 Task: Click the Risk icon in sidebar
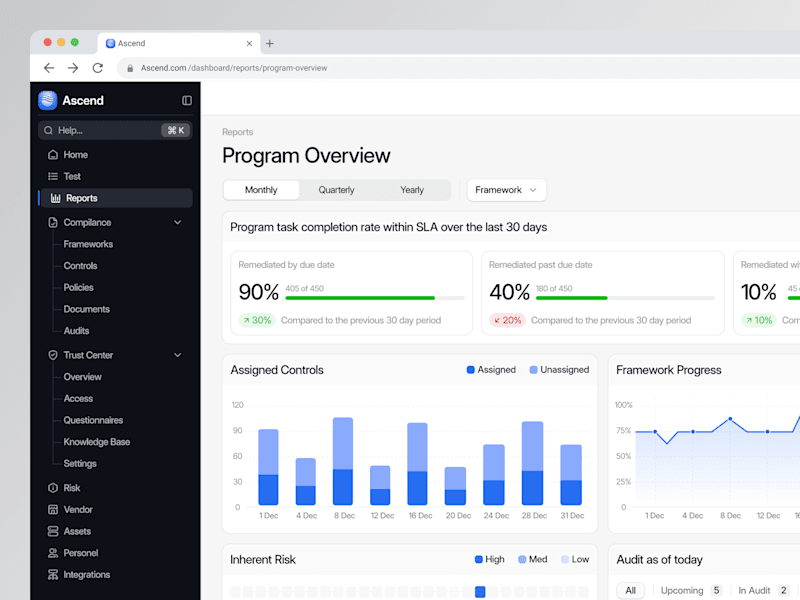click(53, 488)
